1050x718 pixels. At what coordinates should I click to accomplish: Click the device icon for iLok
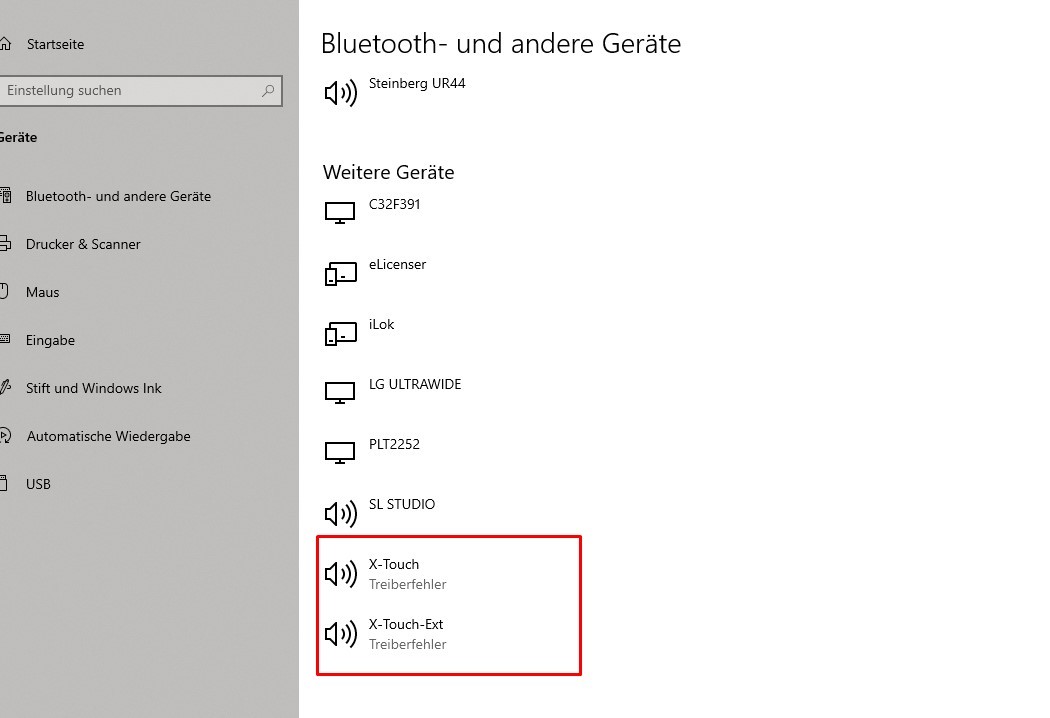pos(340,334)
